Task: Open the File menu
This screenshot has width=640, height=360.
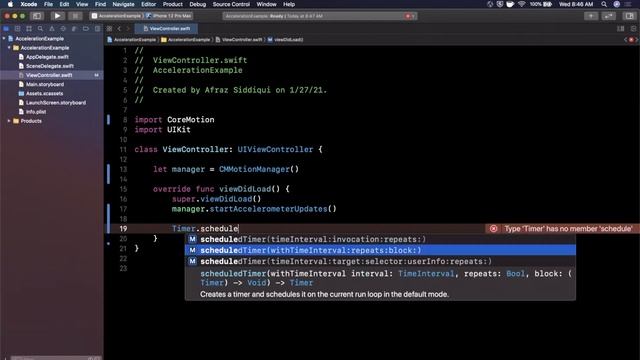Action: (x=48, y=4)
